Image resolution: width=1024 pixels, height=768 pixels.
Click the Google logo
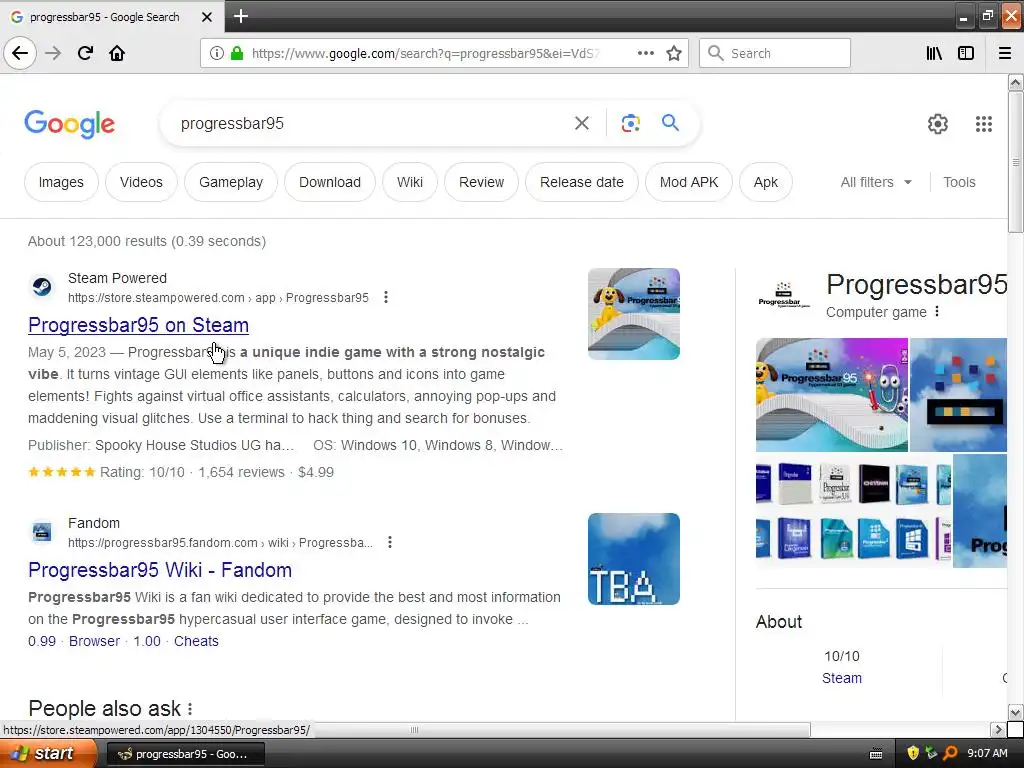click(69, 123)
